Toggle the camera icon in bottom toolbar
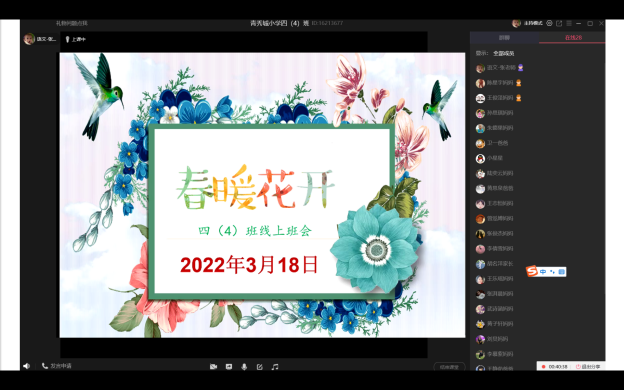 point(213,367)
